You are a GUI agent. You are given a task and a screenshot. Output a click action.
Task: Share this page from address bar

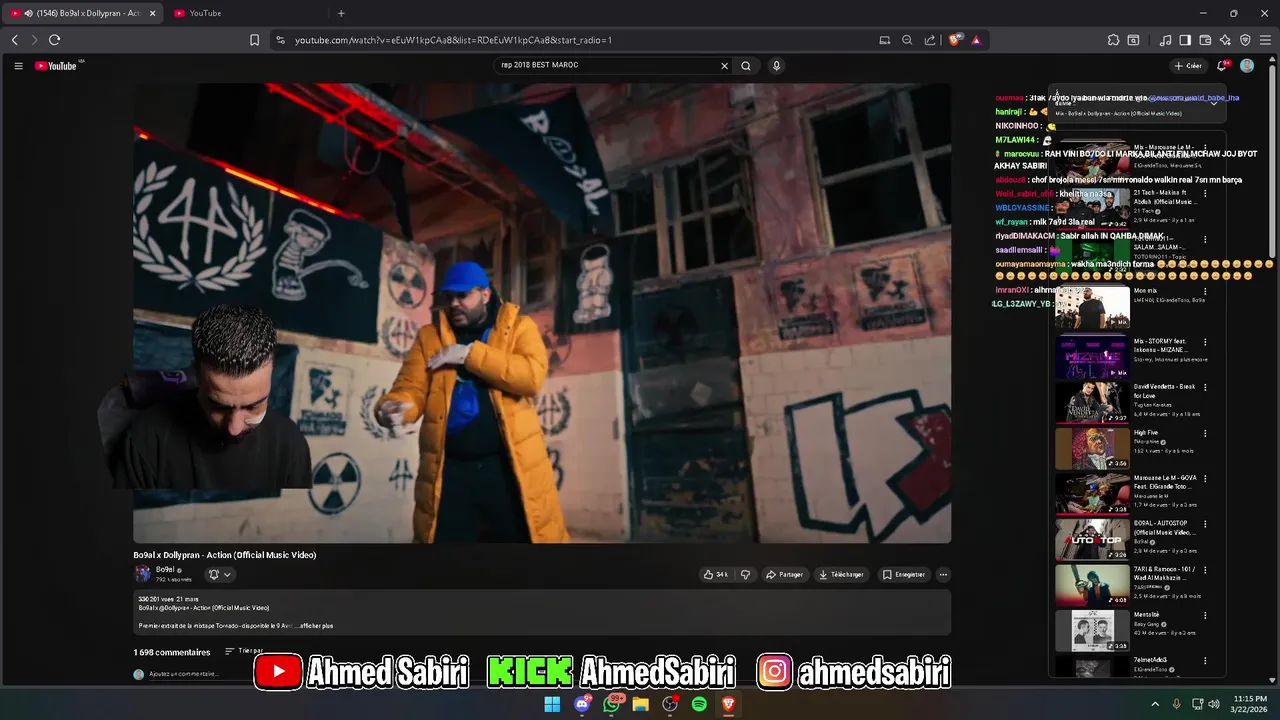click(930, 40)
